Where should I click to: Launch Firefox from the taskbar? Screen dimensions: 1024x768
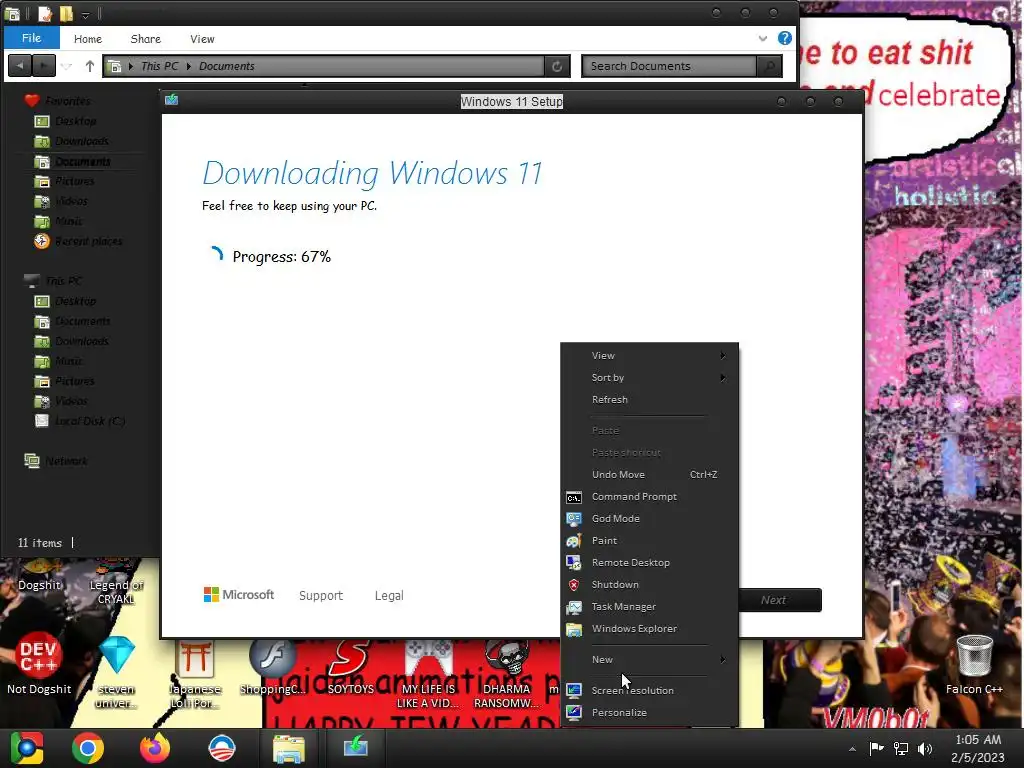click(155, 748)
